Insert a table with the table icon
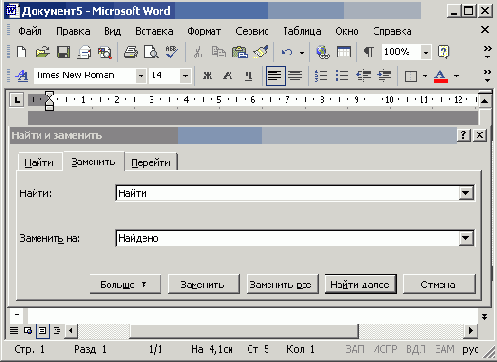This screenshot has width=497, height=362. [x=344, y=52]
